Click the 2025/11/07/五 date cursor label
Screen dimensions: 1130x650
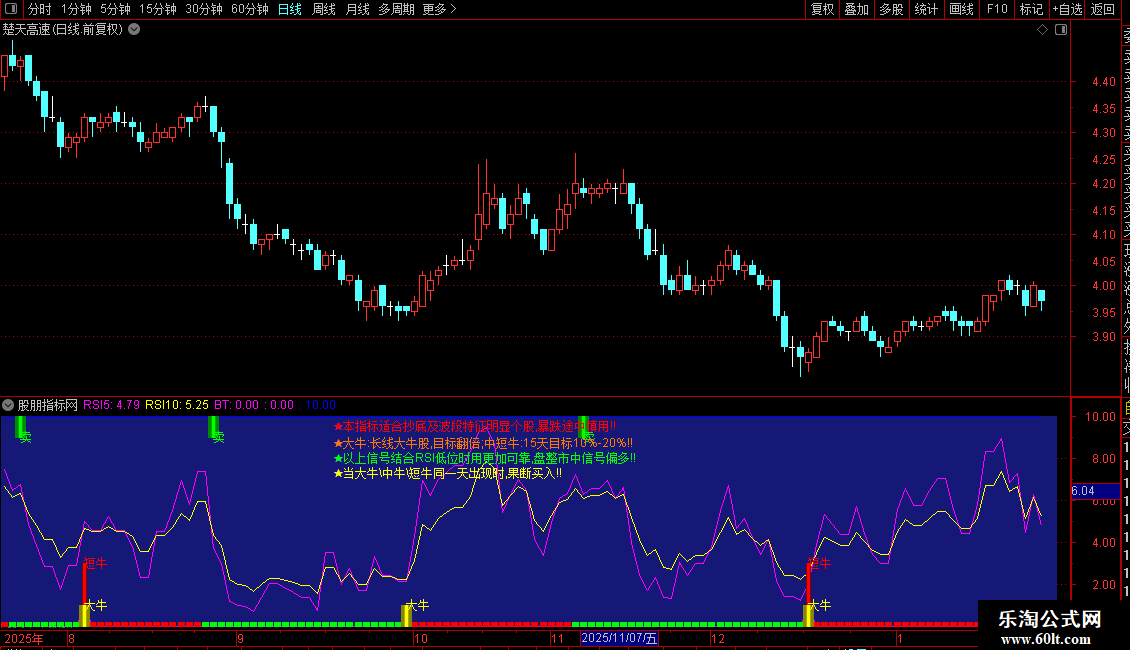[619, 638]
